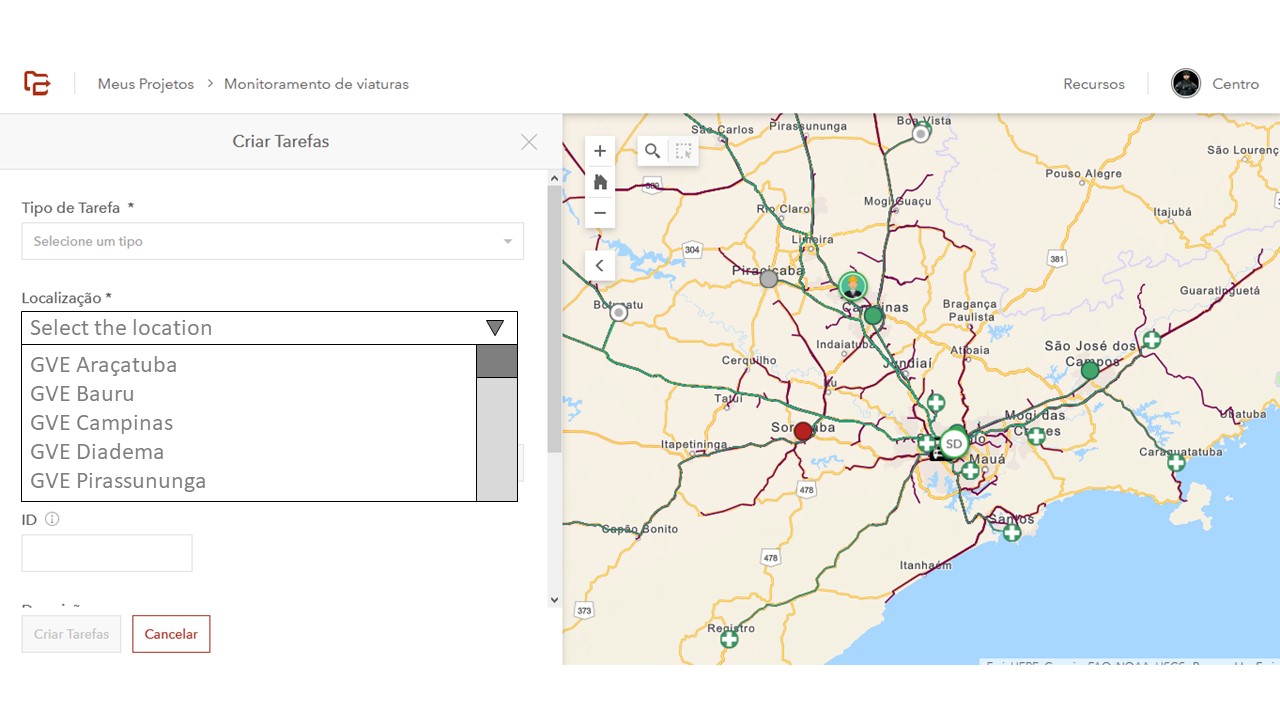
Task: Click the cross marker right of São José dos Campos label
Action: coord(1152,340)
